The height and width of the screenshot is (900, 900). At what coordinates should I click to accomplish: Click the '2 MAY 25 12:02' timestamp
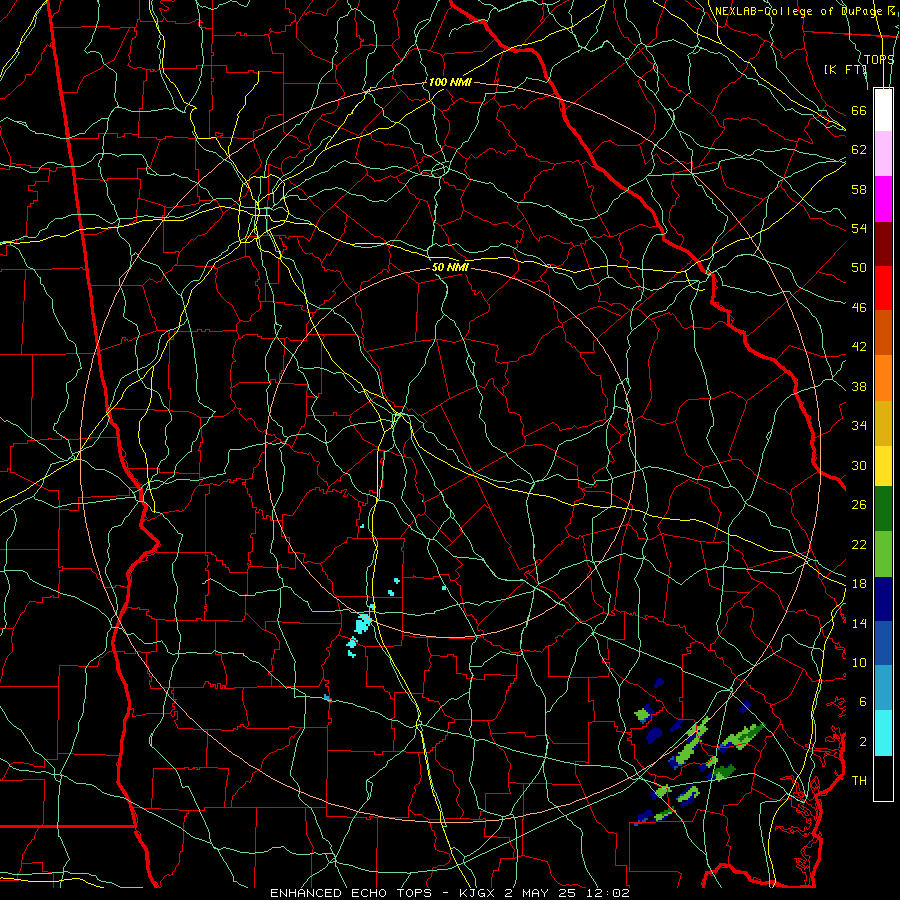coord(567,893)
